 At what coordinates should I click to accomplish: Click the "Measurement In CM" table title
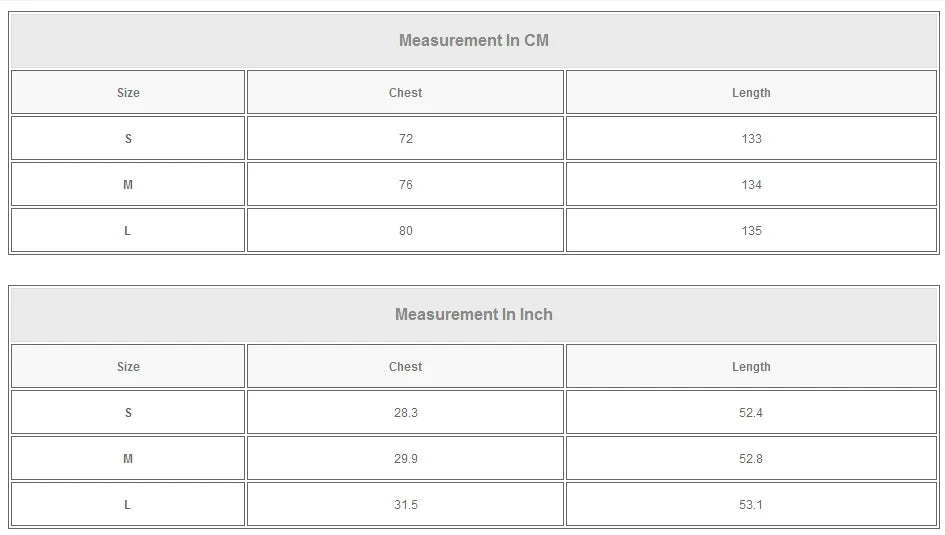(473, 41)
